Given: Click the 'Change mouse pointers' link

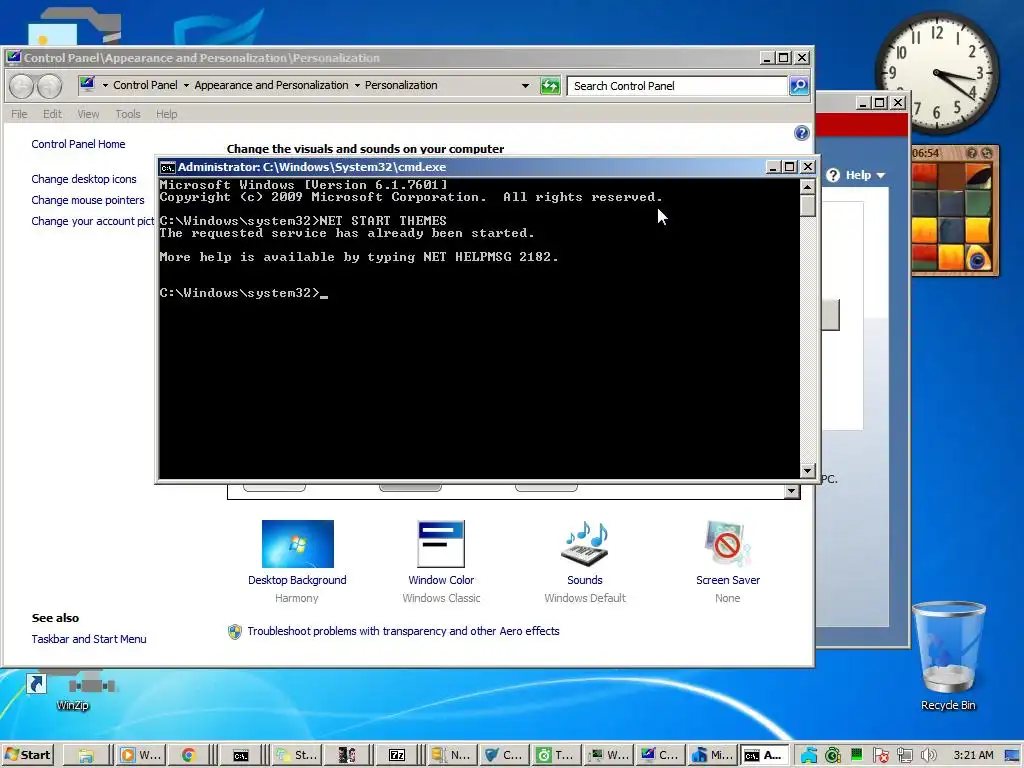Looking at the screenshot, I should click(88, 200).
